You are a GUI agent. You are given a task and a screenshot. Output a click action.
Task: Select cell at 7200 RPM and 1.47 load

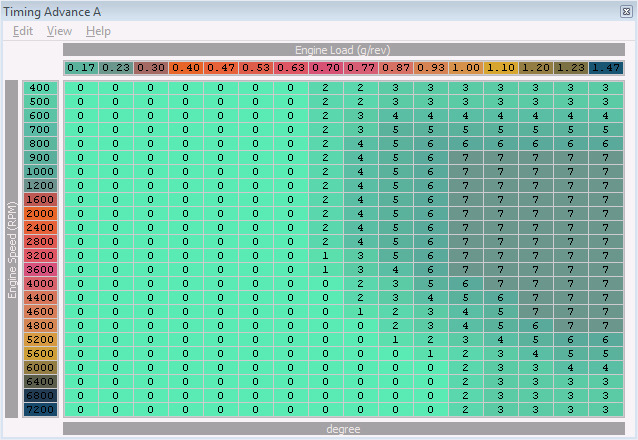click(606, 409)
